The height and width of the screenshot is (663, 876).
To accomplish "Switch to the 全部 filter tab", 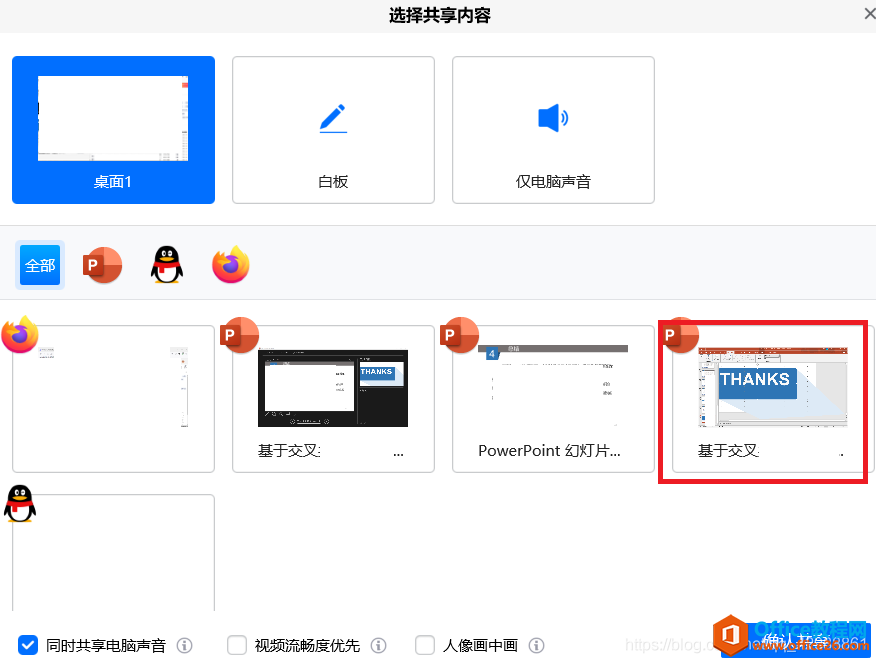I will (40, 264).
